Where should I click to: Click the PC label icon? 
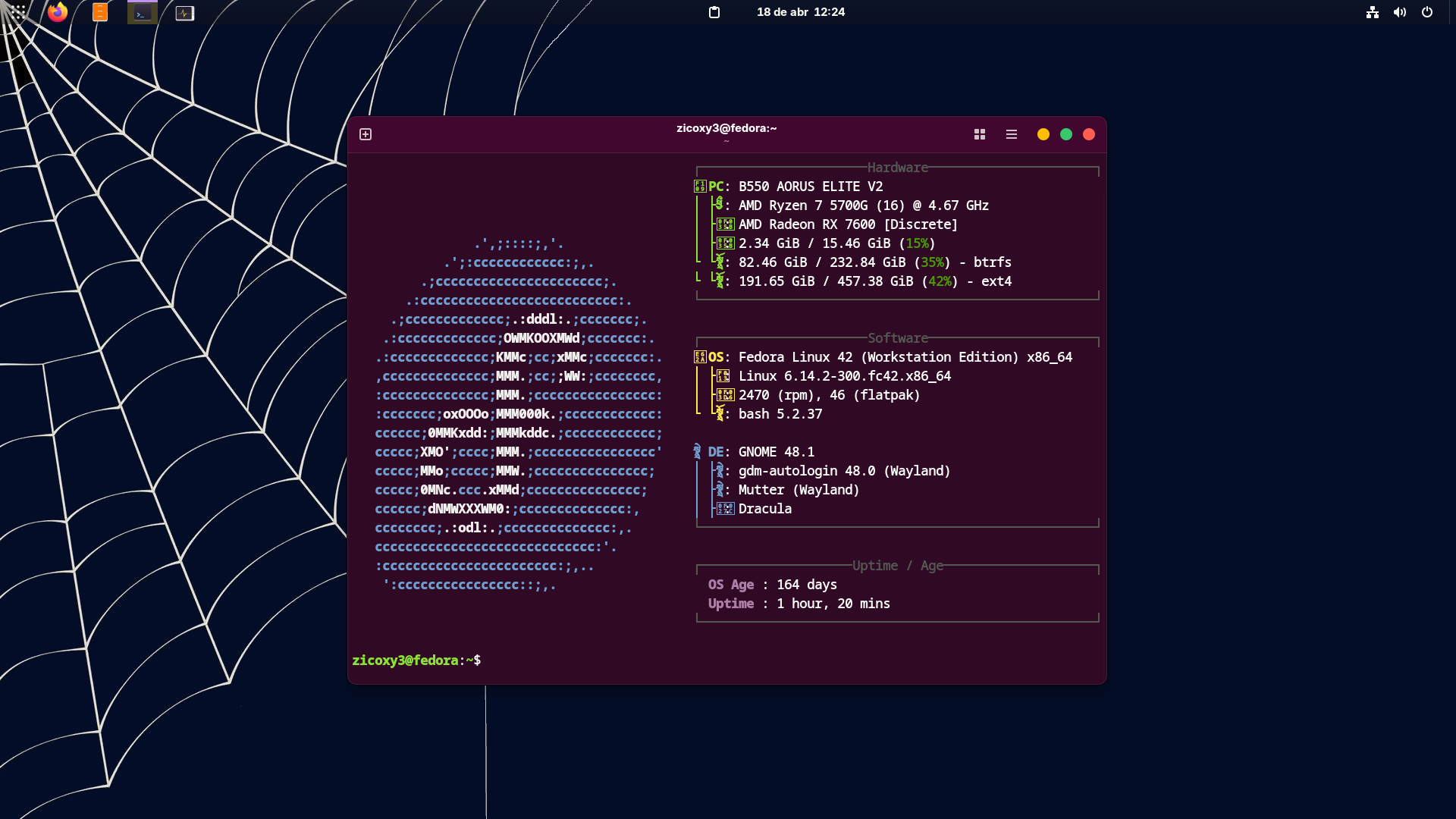[x=700, y=187]
